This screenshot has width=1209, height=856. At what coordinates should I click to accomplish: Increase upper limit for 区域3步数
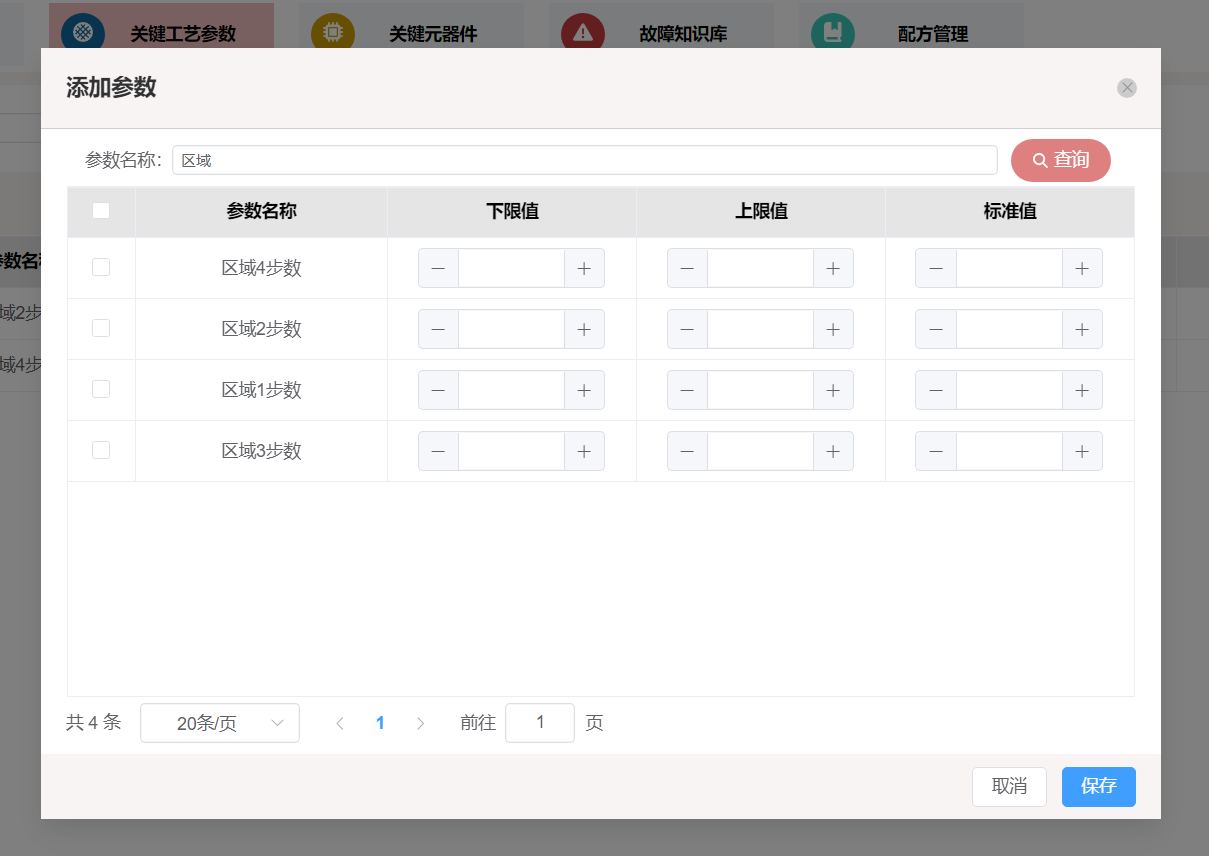click(833, 451)
